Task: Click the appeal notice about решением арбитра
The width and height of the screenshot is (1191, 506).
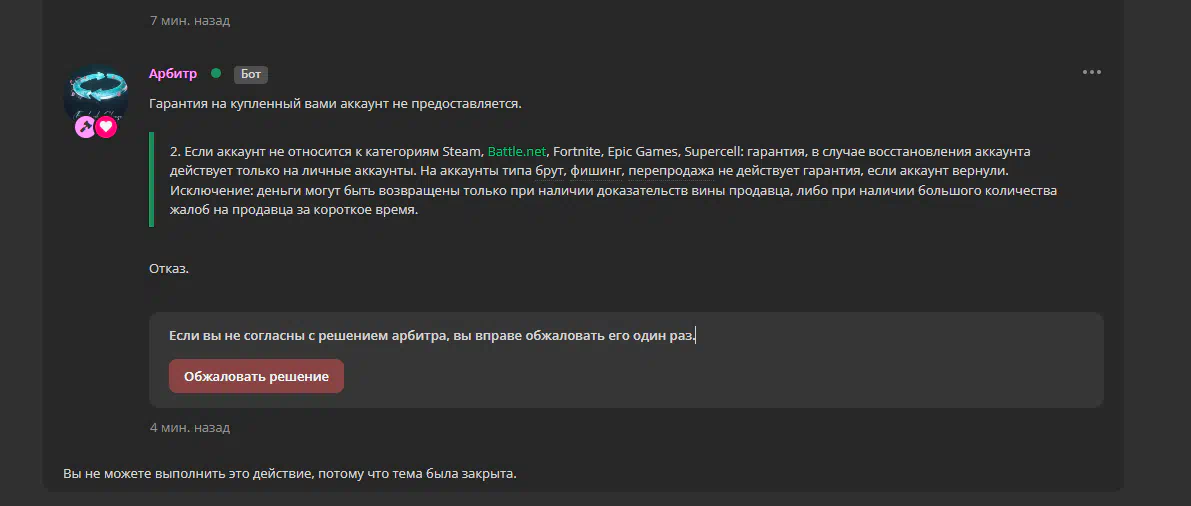Action: [431, 335]
